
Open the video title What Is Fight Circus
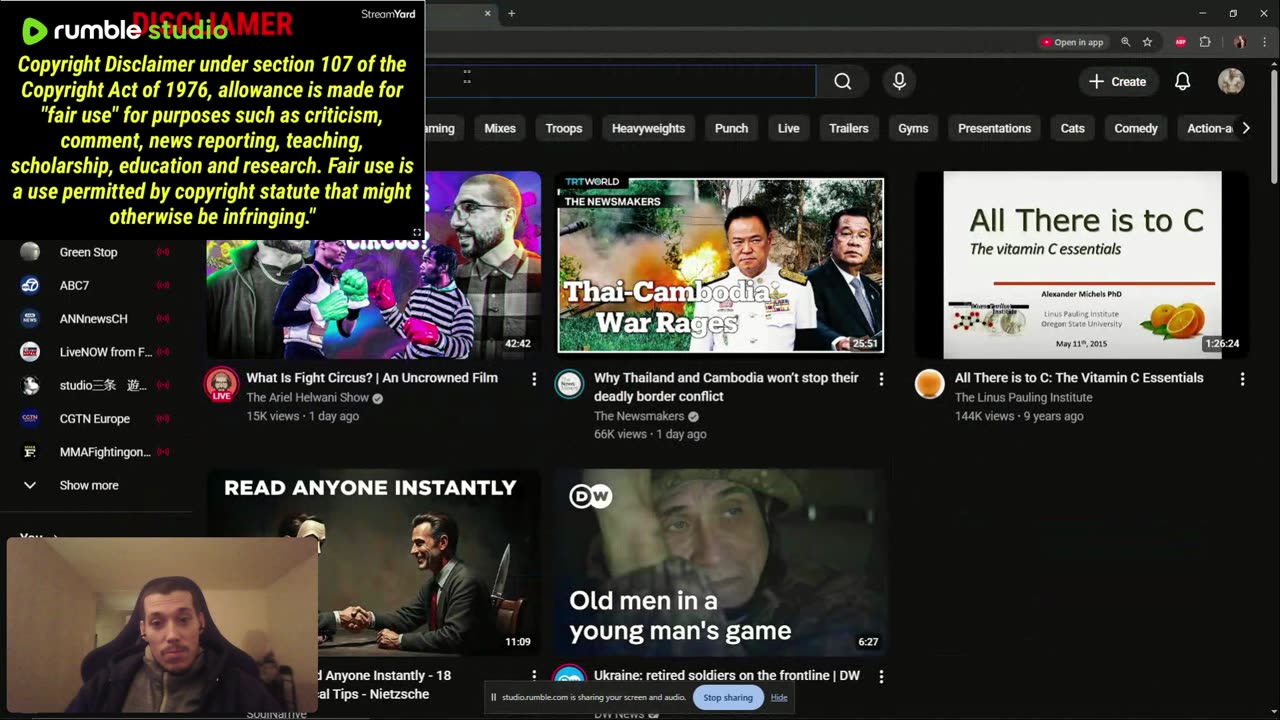(372, 378)
